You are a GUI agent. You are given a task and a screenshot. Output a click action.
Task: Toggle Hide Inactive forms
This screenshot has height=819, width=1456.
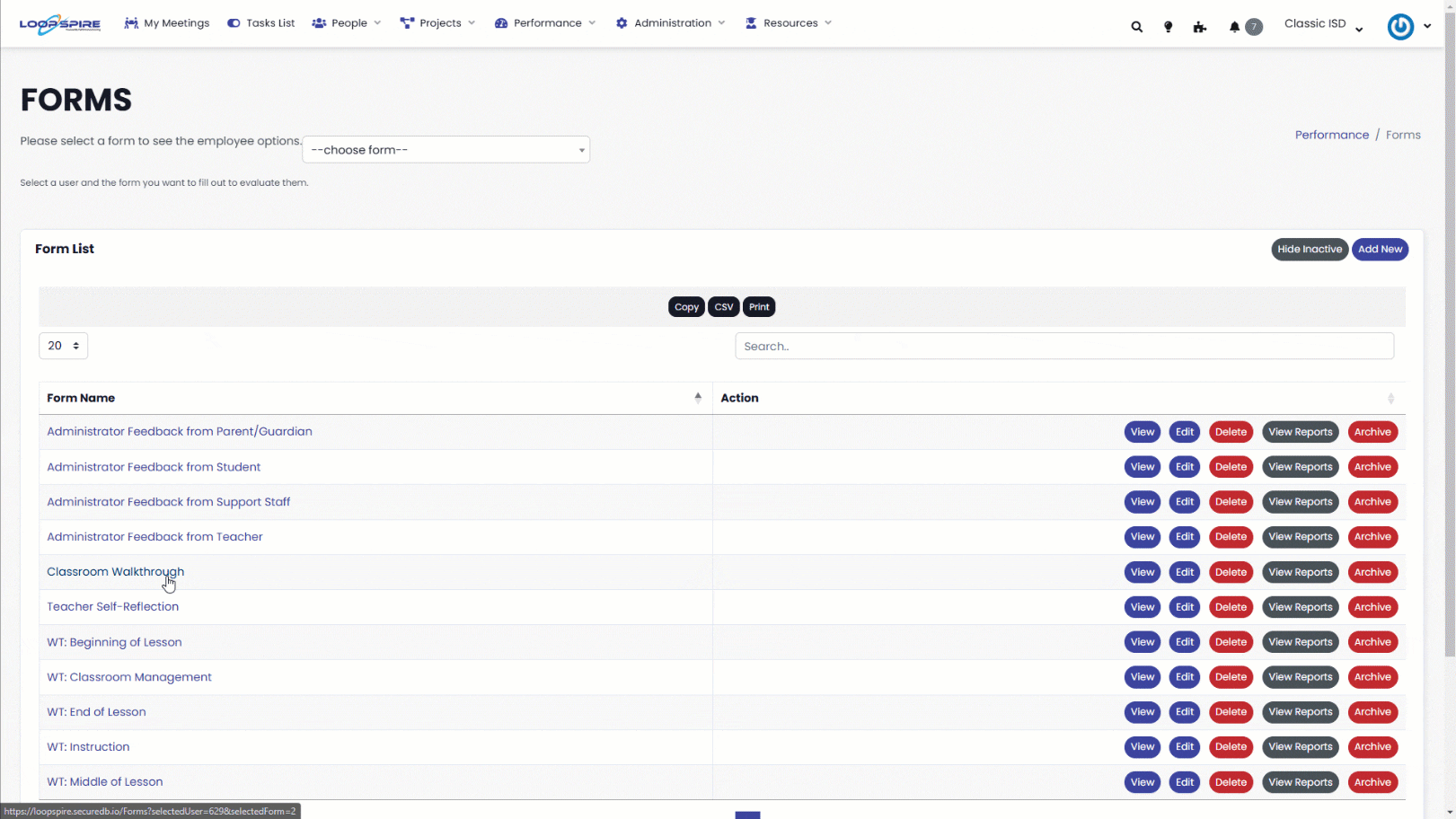point(1309,250)
